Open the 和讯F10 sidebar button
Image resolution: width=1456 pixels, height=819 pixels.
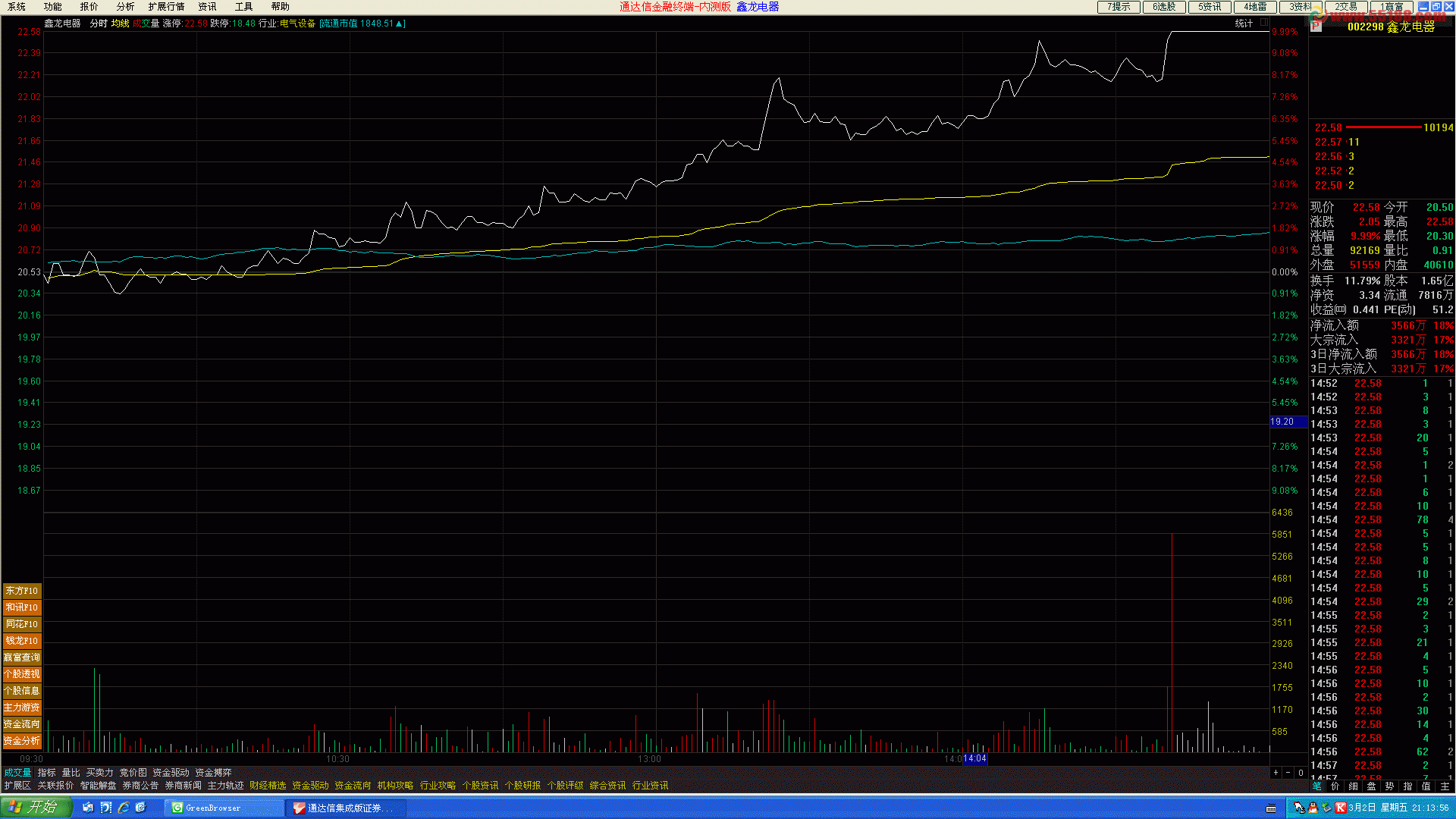(22, 607)
